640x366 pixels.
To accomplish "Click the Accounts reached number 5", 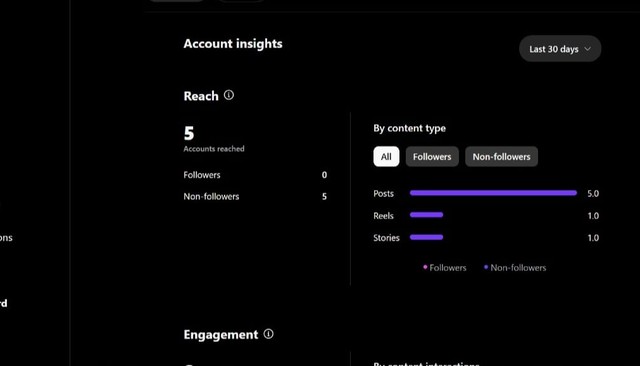I will [x=189, y=133].
